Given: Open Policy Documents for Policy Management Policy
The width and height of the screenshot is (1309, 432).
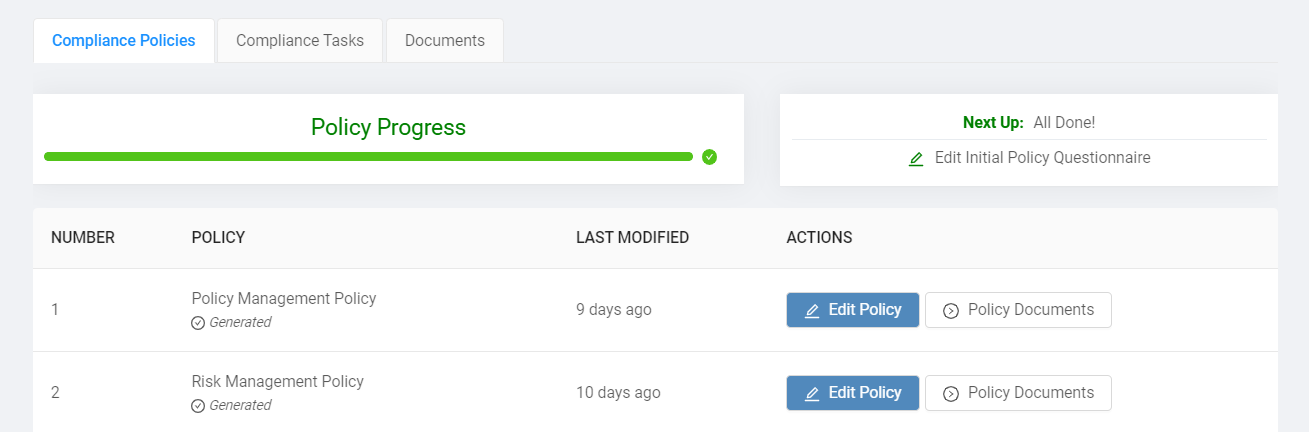Looking at the screenshot, I should [x=1018, y=310].
